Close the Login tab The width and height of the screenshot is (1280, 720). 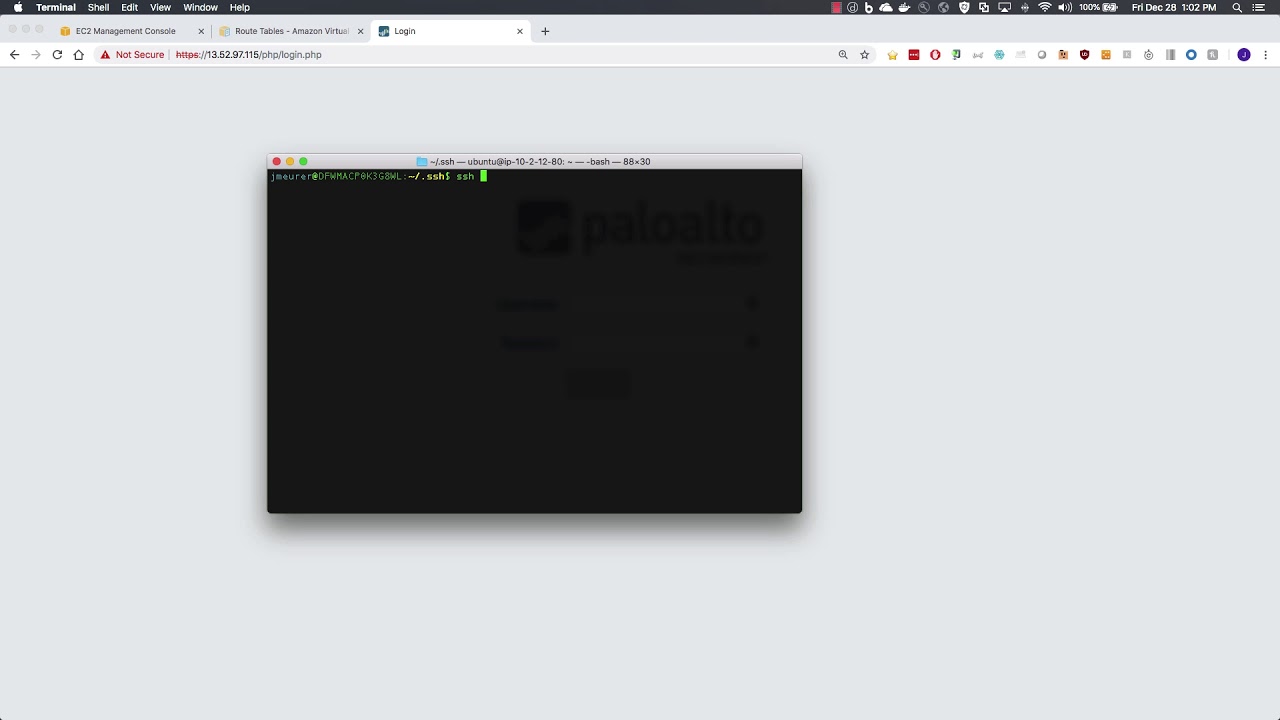(x=520, y=31)
